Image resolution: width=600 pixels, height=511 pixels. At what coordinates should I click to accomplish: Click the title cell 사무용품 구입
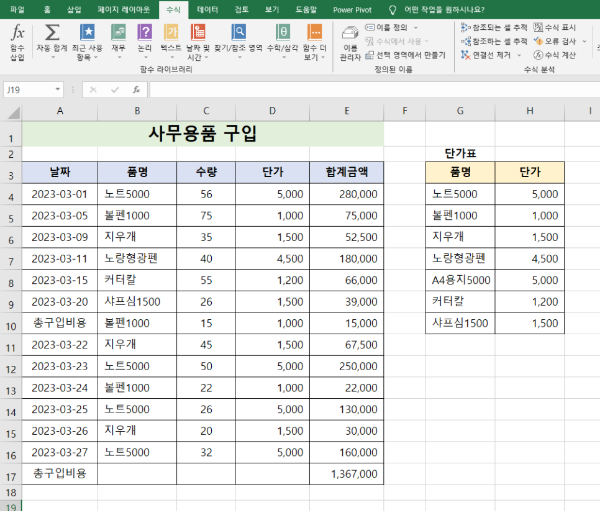click(x=203, y=134)
